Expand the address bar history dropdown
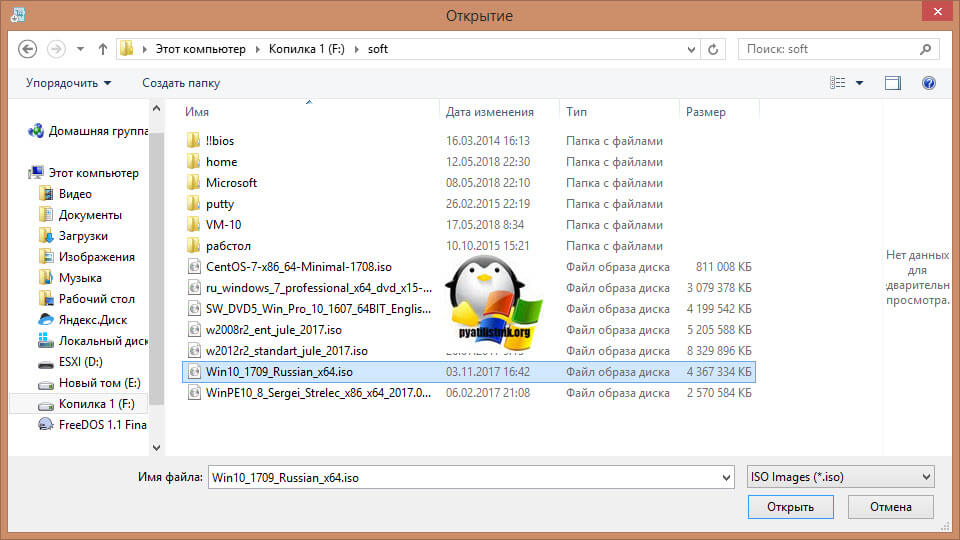Image resolution: width=960 pixels, height=540 pixels. click(x=689, y=48)
